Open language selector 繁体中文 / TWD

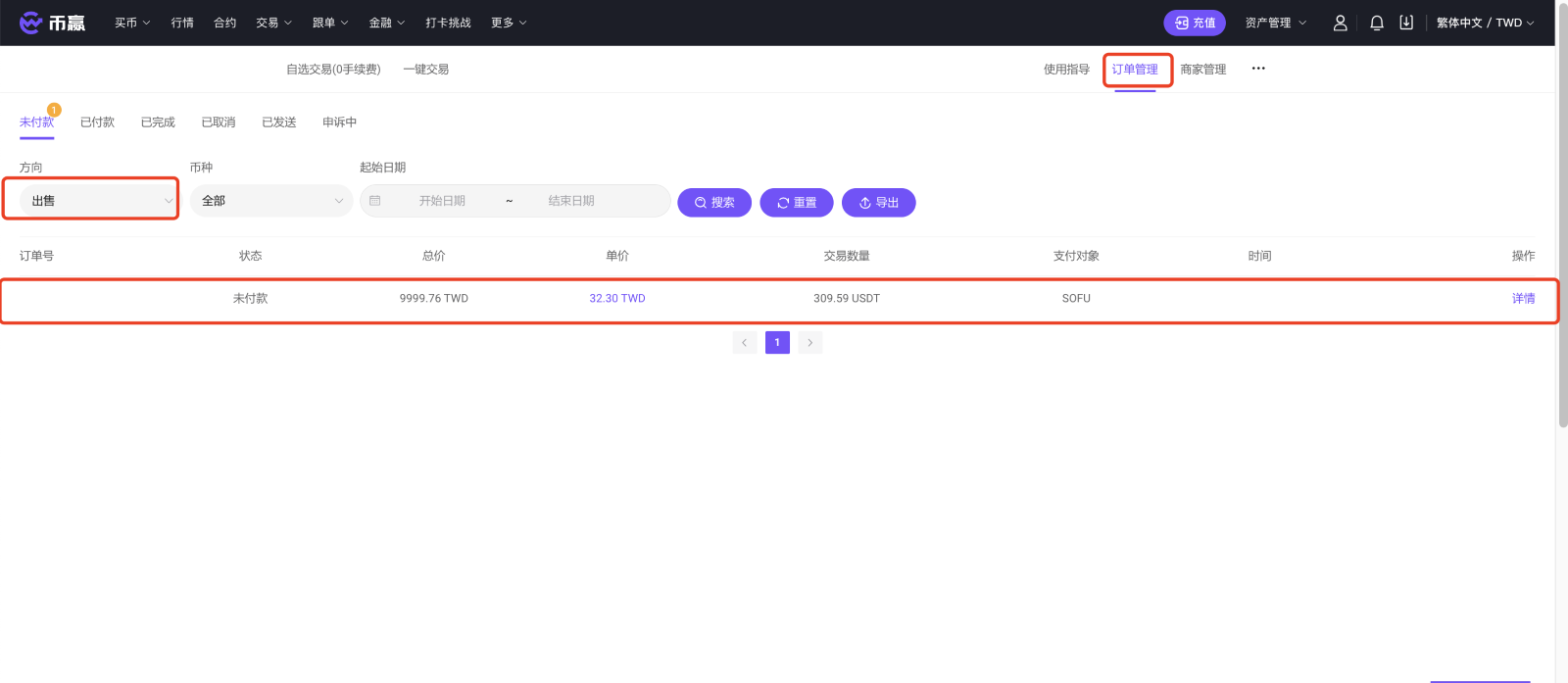1486,23
